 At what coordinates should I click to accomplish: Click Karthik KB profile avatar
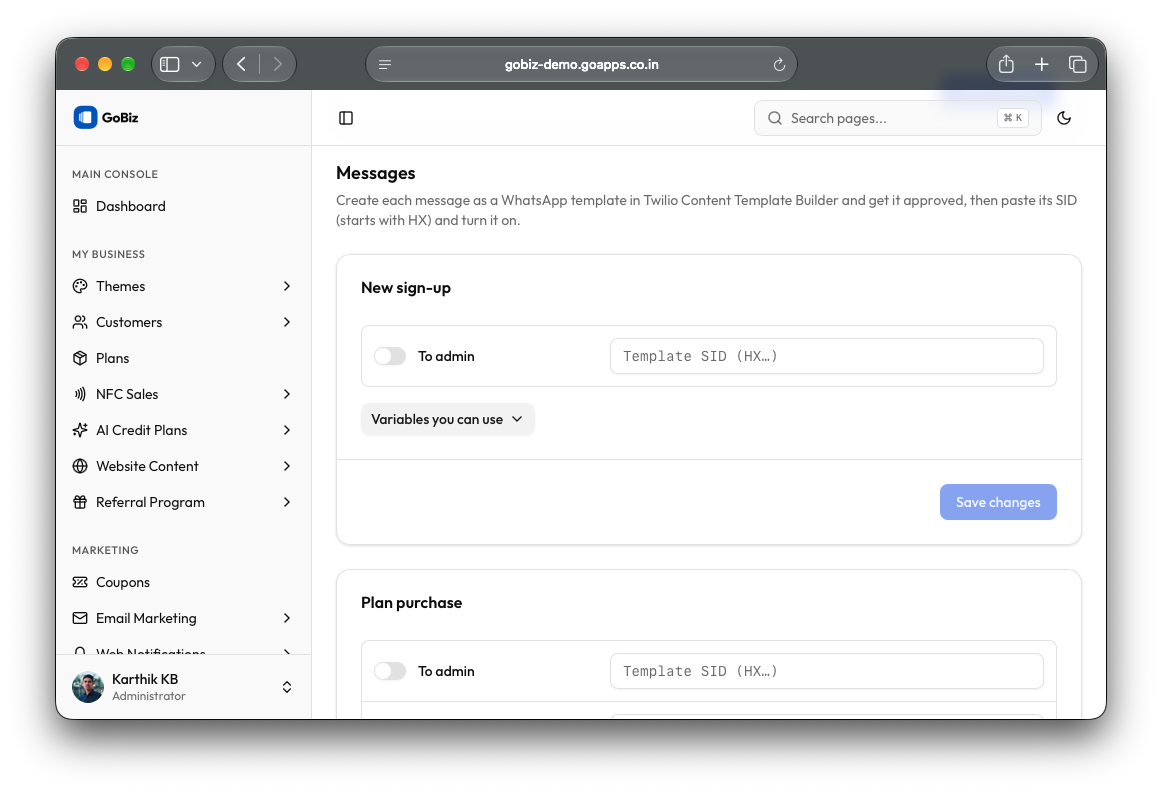(x=88, y=687)
